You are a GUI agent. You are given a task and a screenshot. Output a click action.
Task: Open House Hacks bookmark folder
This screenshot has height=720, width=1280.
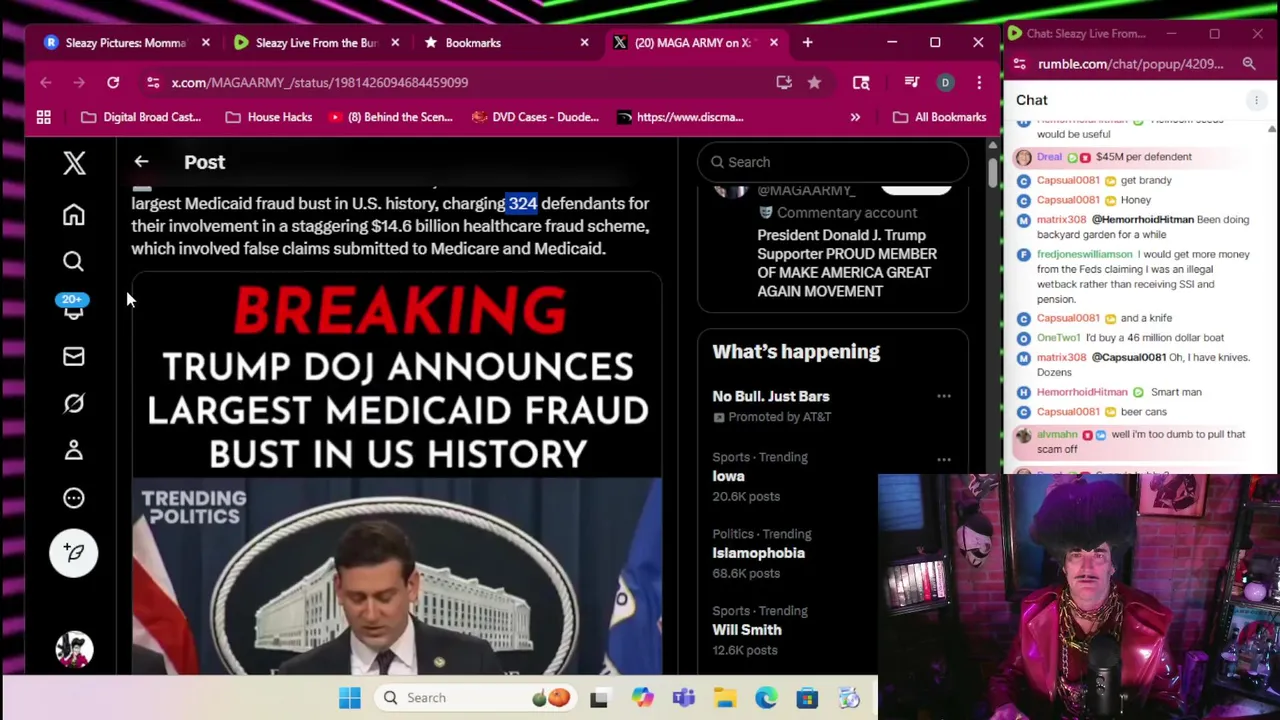(x=269, y=117)
